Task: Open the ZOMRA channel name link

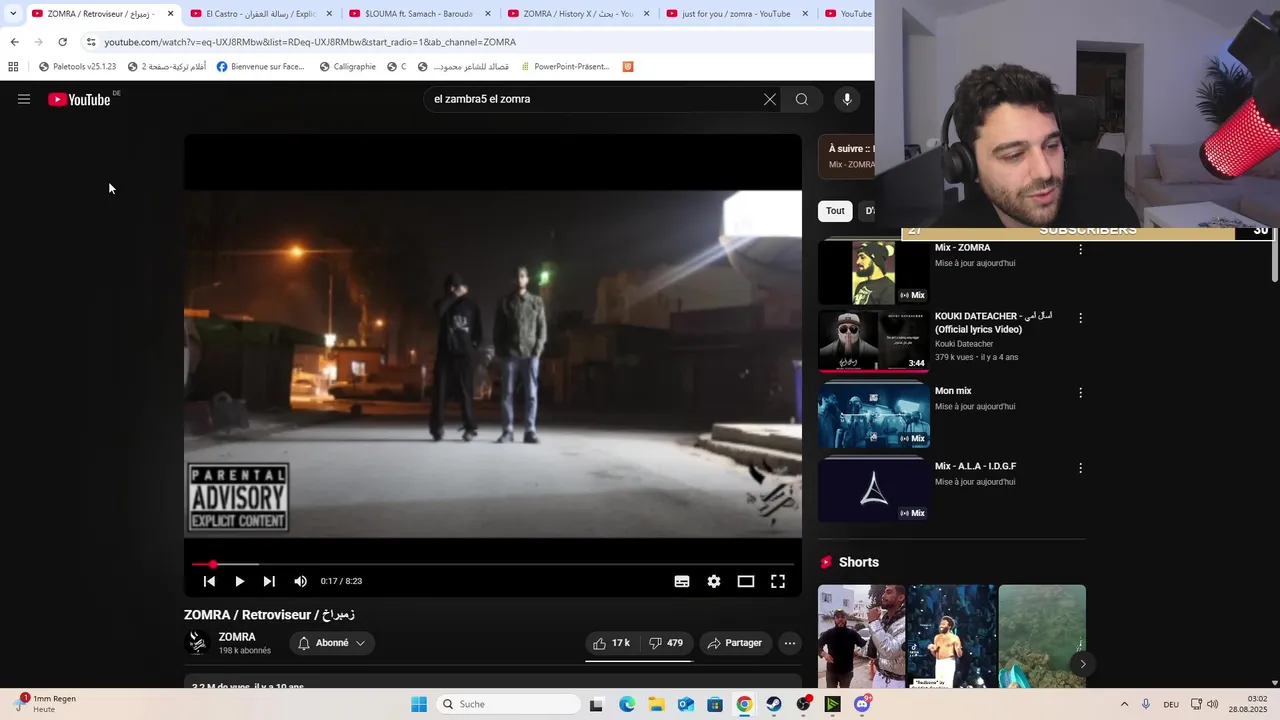Action: click(237, 637)
